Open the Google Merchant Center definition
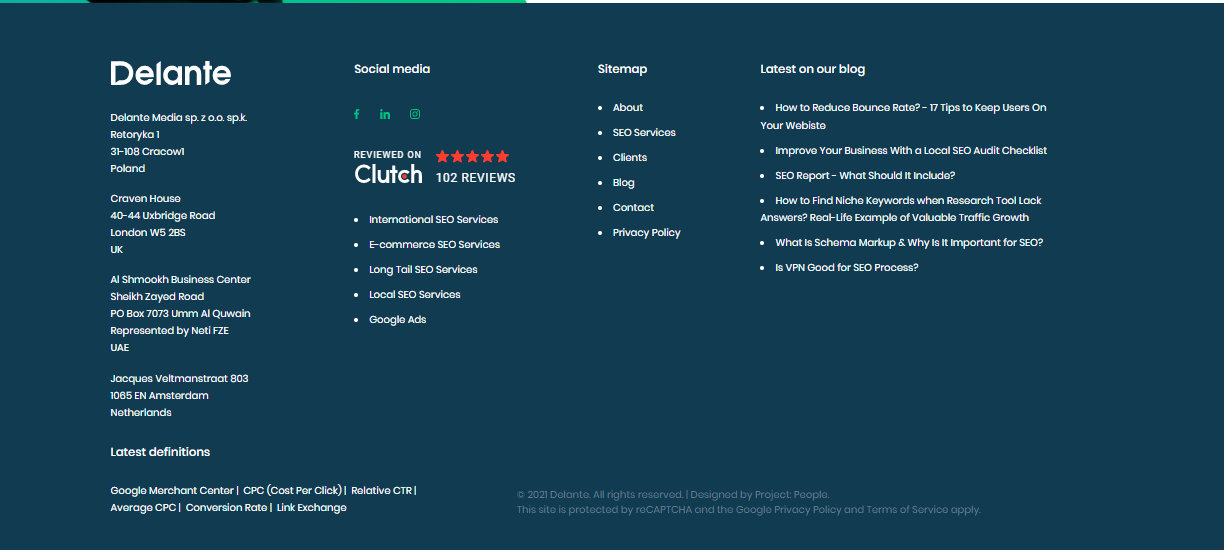 [172, 491]
